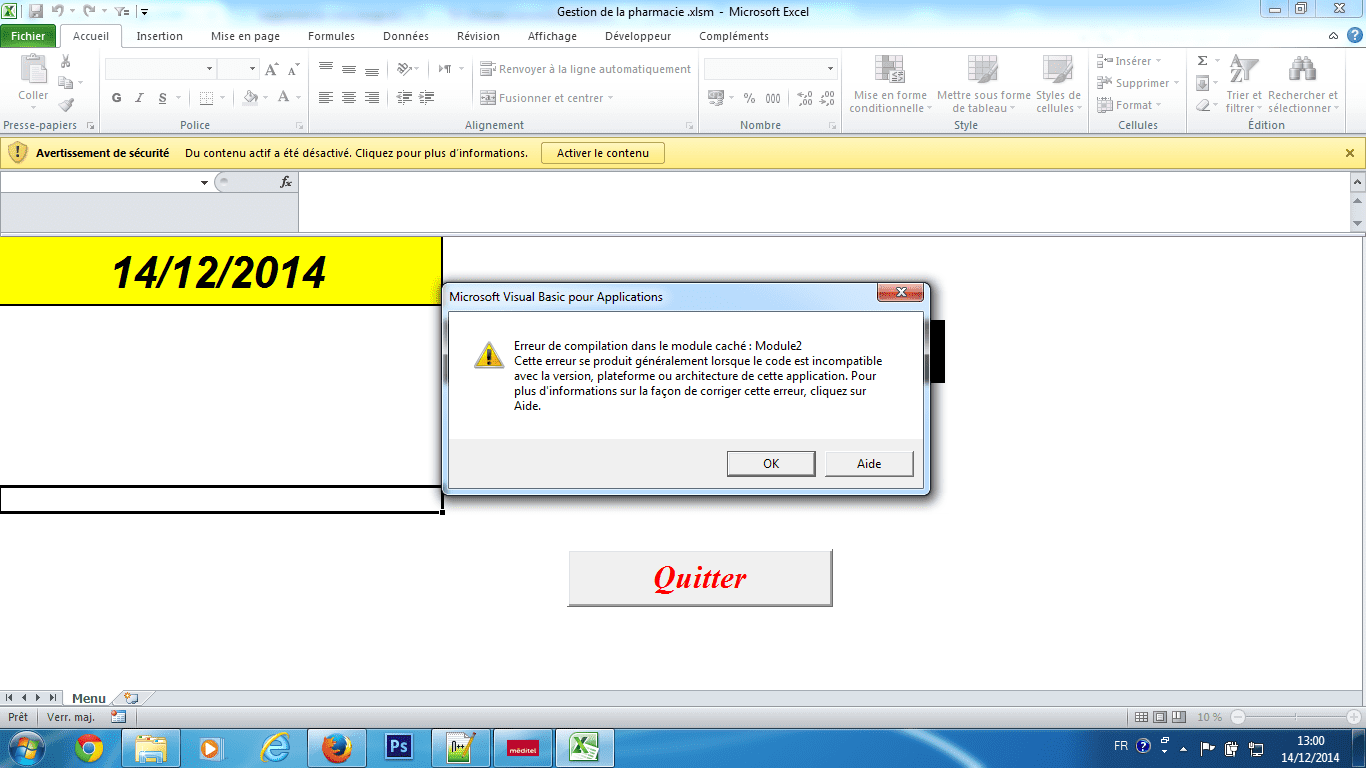Switch to Normal view icon in status bar
This screenshot has height=768, width=1366.
tap(1142, 717)
